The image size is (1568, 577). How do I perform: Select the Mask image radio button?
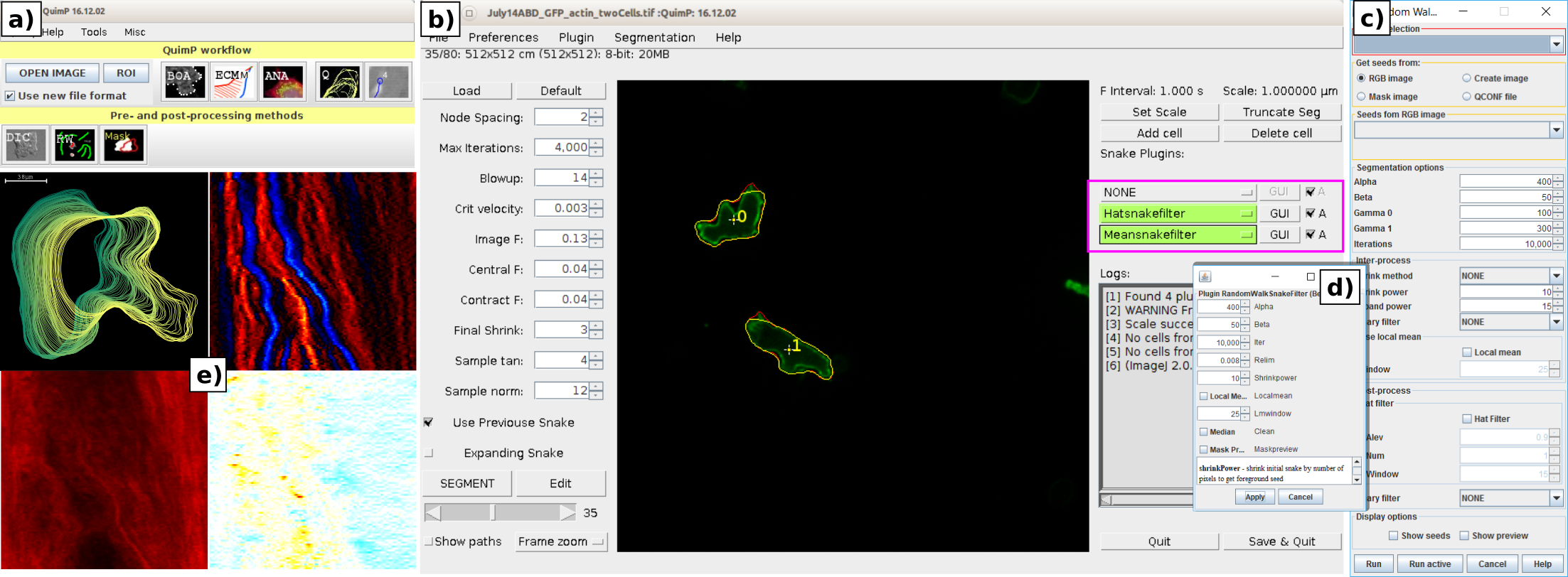(x=1361, y=97)
